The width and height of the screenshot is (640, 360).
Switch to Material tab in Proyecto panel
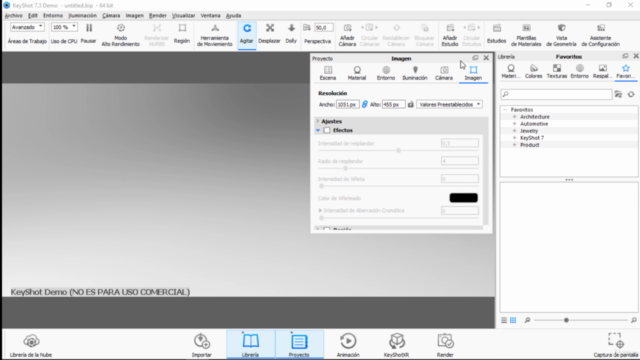(357, 73)
